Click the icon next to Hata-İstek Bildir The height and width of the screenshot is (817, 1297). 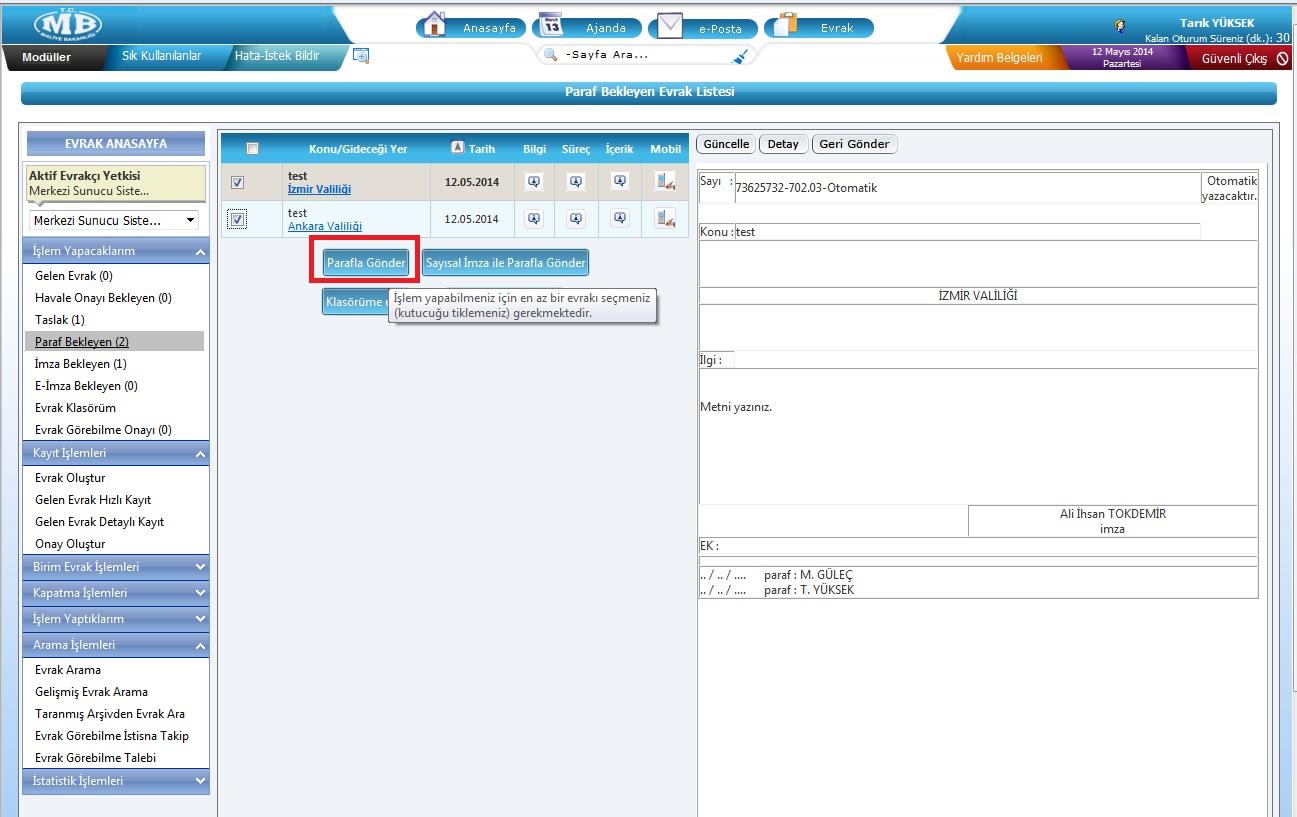pyautogui.click(x=361, y=57)
